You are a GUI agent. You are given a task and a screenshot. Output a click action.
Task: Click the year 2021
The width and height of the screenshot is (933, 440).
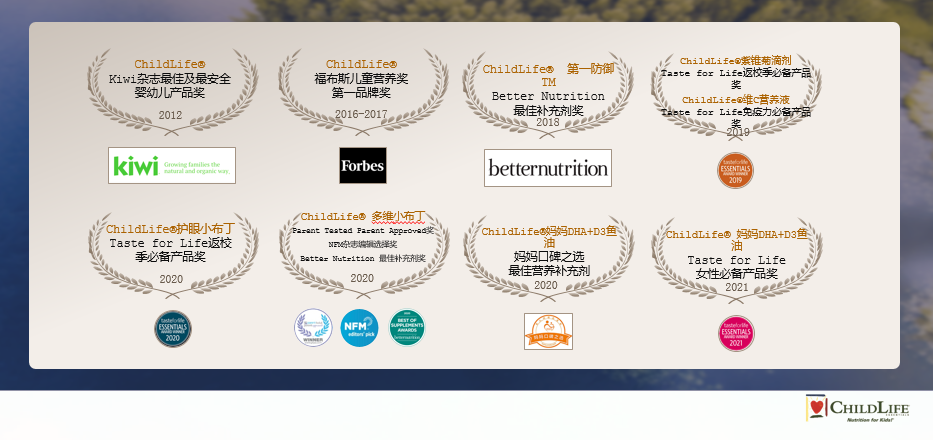[737, 287]
